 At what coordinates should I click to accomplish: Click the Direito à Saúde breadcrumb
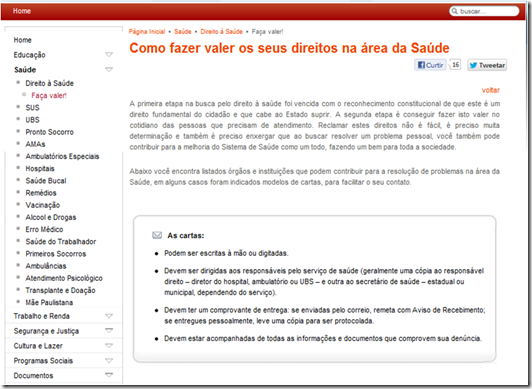pyautogui.click(x=221, y=32)
